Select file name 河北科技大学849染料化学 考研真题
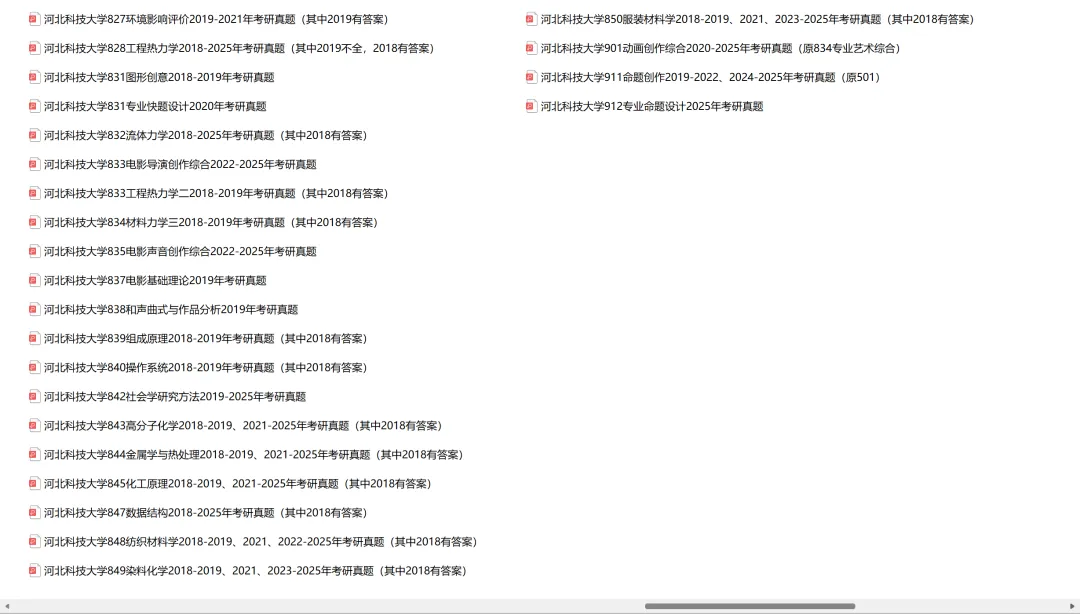1080x614 pixels. click(256, 570)
